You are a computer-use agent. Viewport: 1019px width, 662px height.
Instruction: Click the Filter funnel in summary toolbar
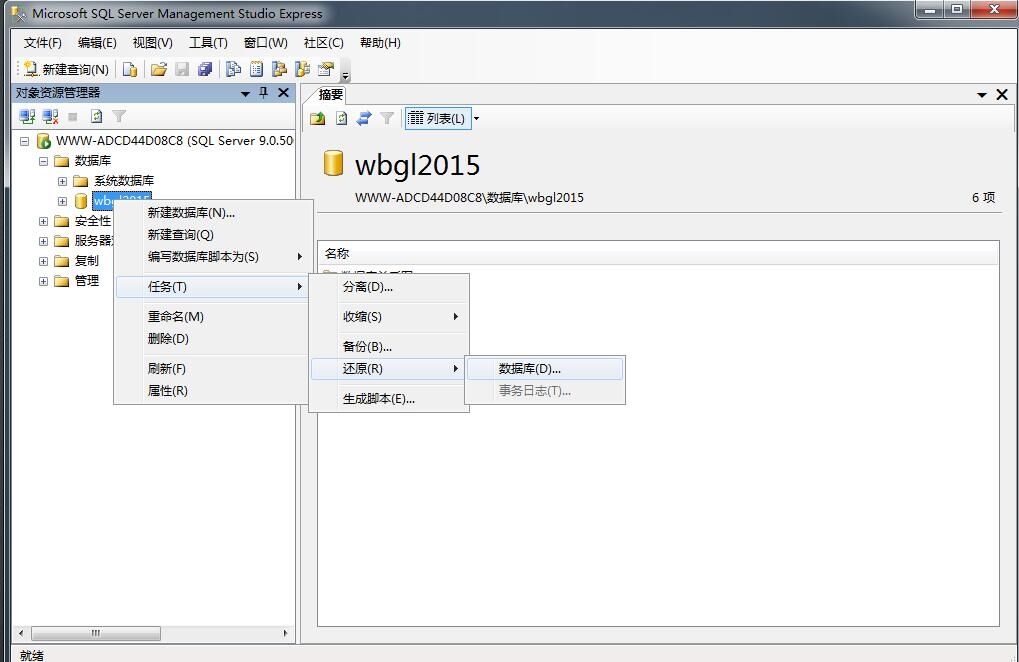coord(387,118)
